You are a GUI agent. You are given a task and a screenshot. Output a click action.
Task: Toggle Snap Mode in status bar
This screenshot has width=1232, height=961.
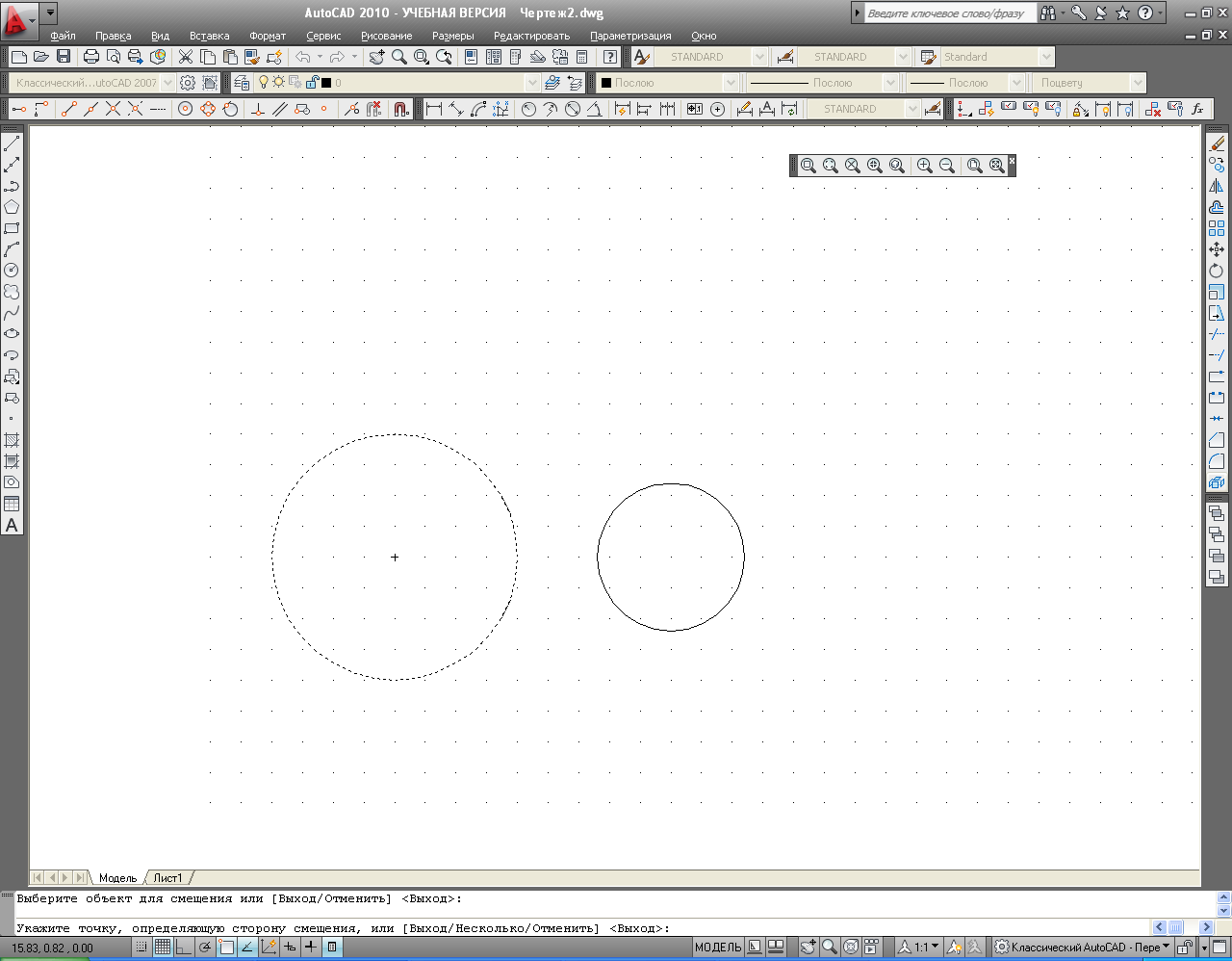[x=141, y=948]
